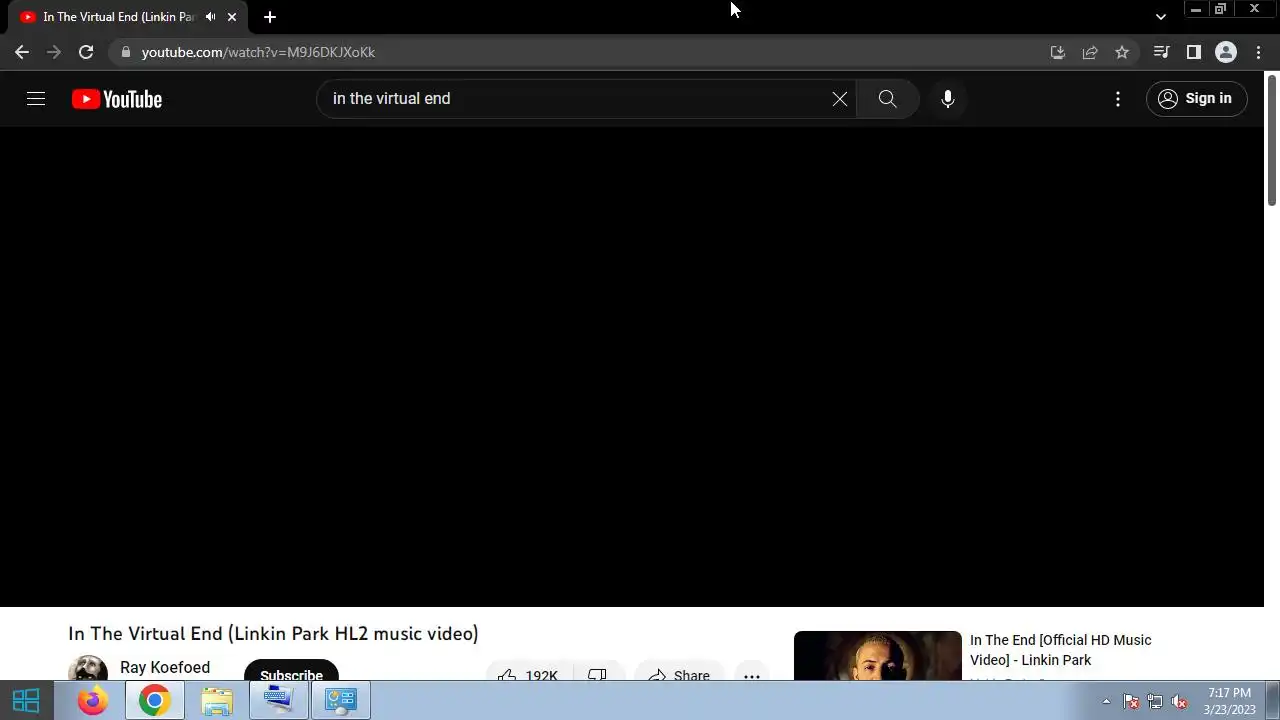The width and height of the screenshot is (1280, 720).
Task: Click the page vertical scrollbar thumb
Action: (1272, 140)
